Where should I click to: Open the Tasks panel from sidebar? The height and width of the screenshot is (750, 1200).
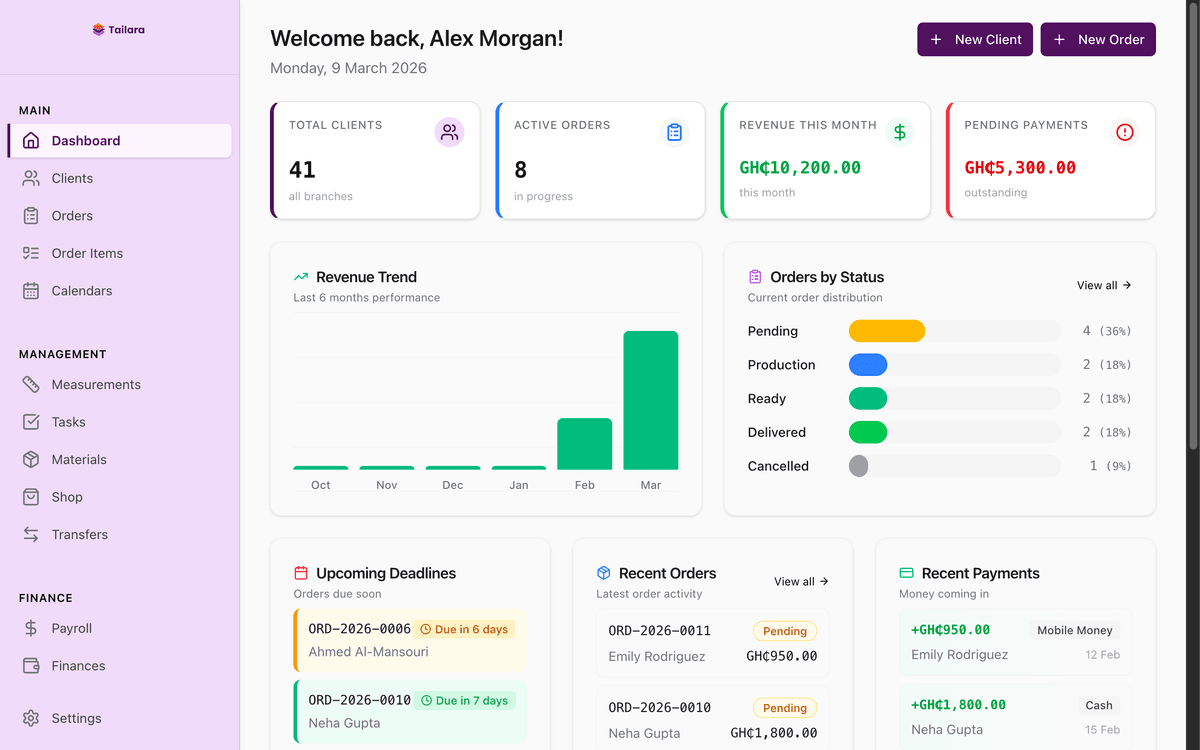(x=67, y=421)
